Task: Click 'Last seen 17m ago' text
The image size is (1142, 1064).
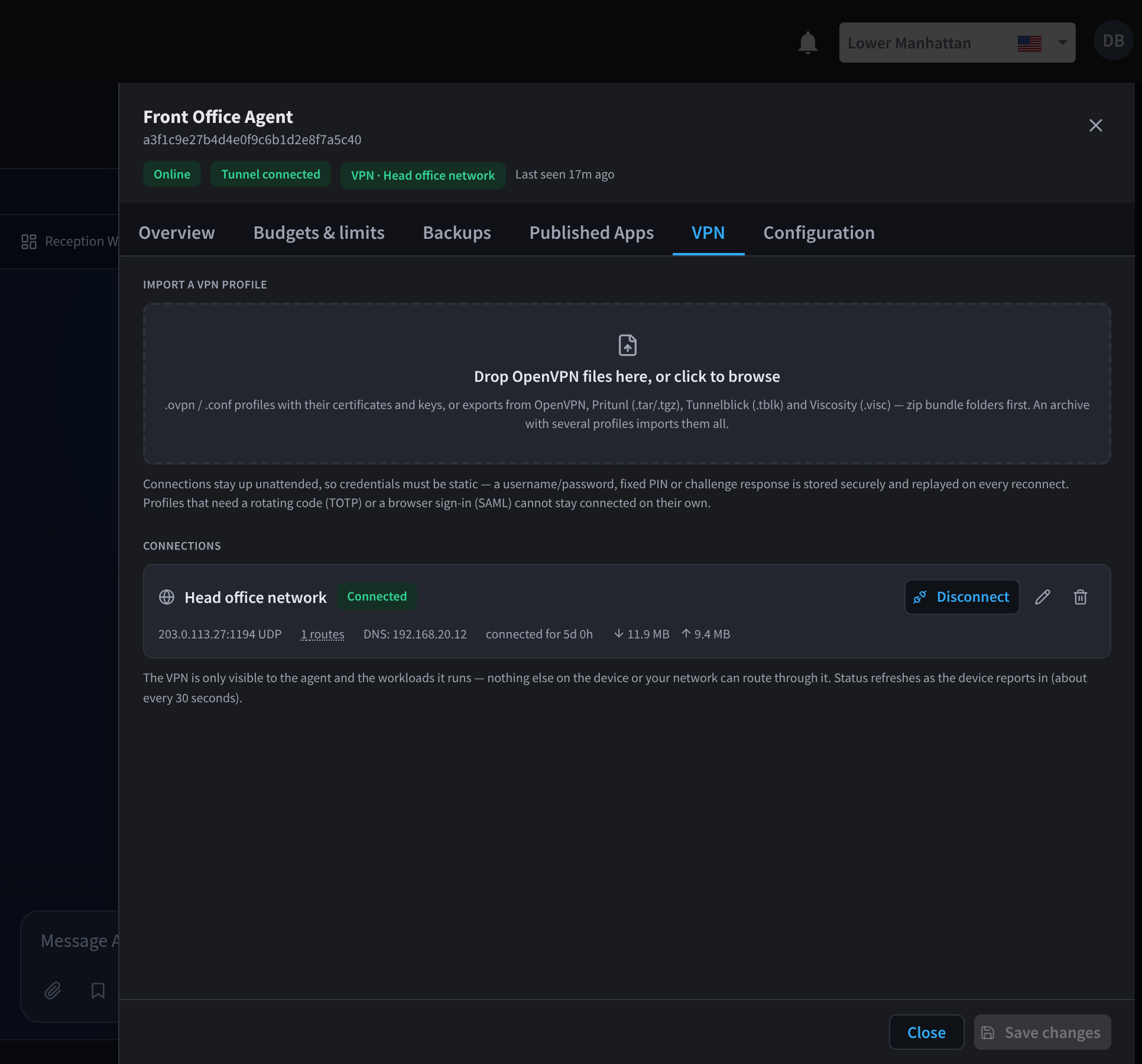Action: pos(564,174)
